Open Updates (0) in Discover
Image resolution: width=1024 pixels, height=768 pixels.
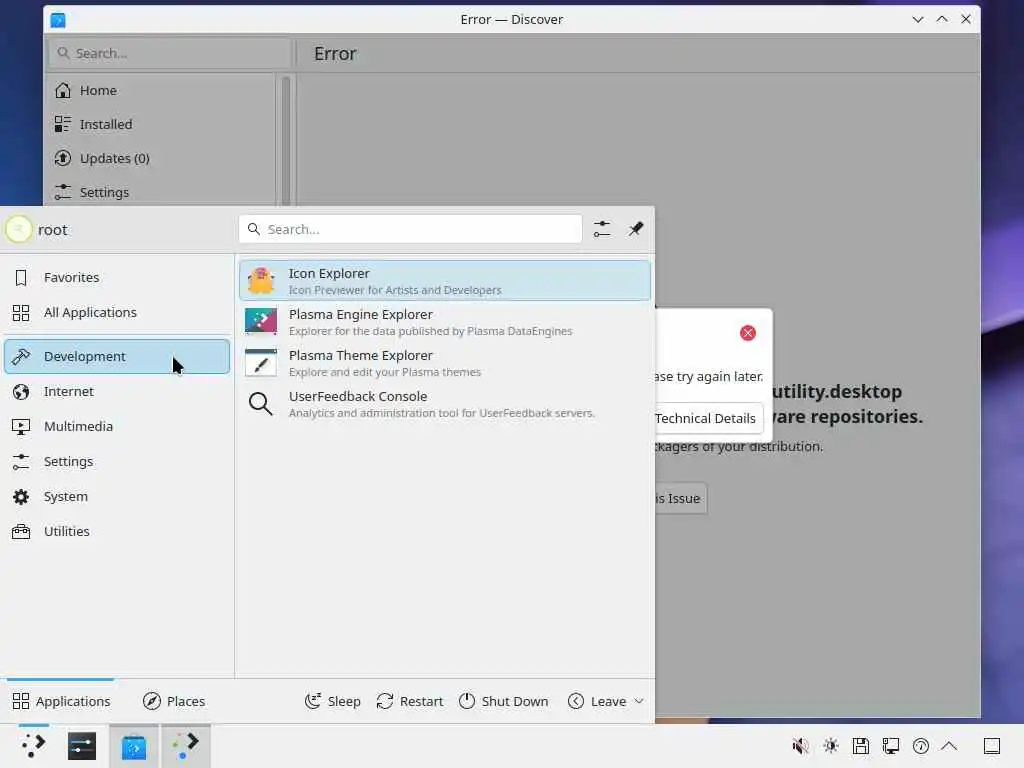point(162,159)
